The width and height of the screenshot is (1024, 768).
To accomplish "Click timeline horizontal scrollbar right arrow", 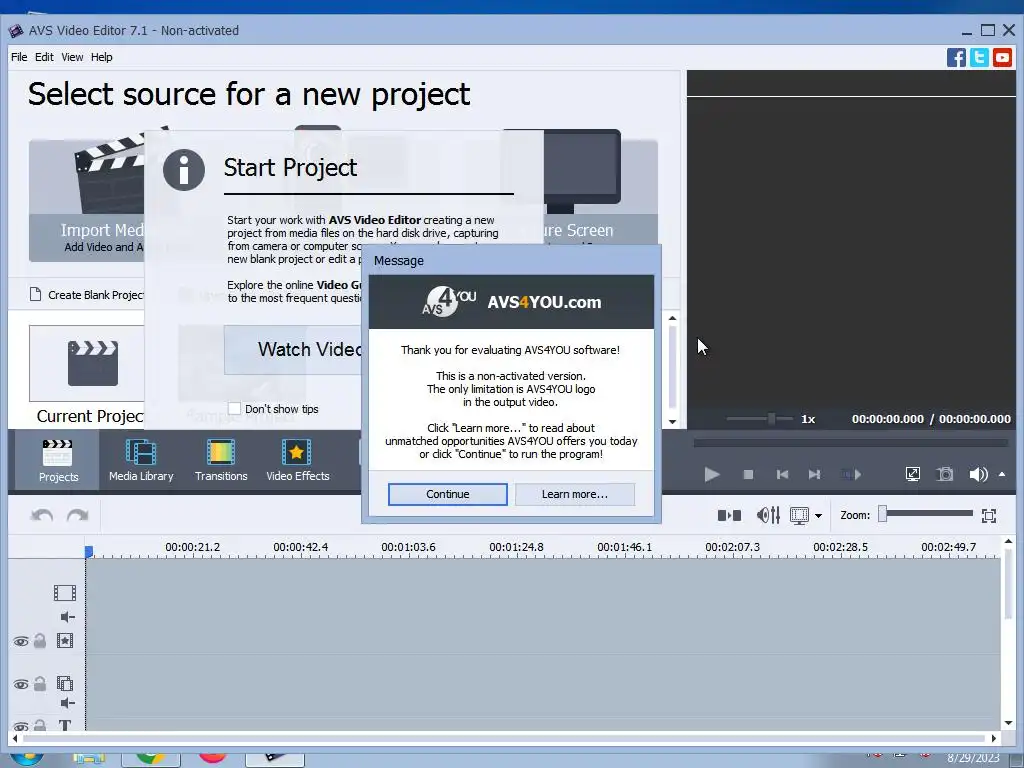I will (x=994, y=739).
